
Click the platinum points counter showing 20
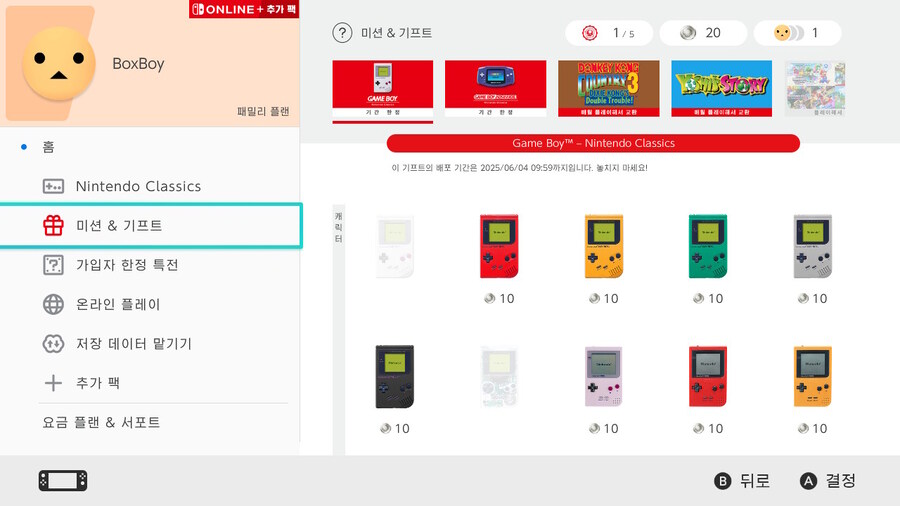click(x=703, y=33)
